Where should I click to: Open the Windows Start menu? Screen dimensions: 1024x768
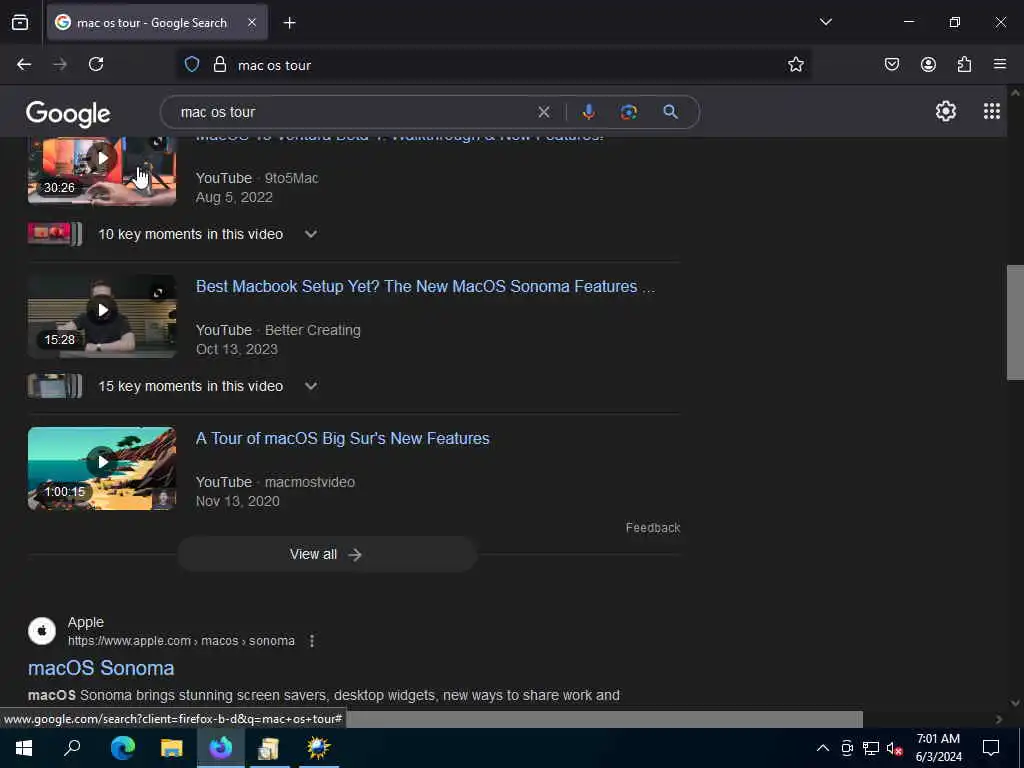(x=24, y=748)
